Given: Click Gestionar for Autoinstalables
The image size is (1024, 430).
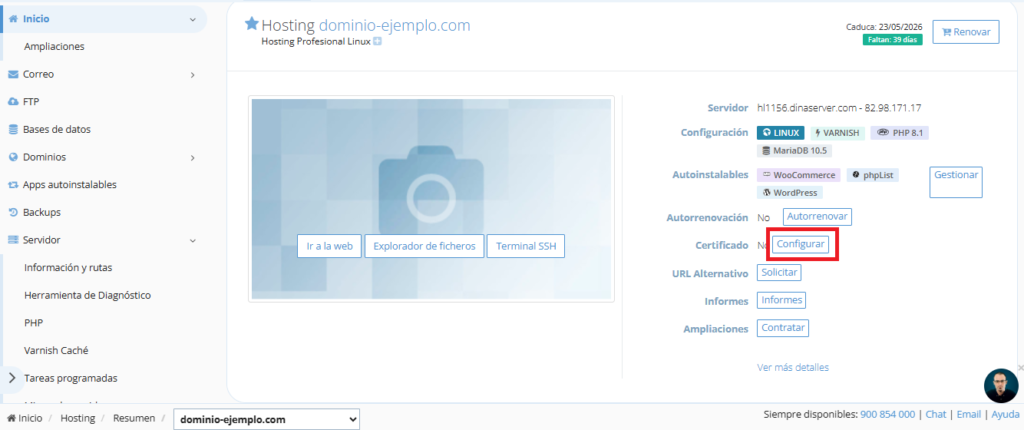Looking at the screenshot, I should pos(956,182).
